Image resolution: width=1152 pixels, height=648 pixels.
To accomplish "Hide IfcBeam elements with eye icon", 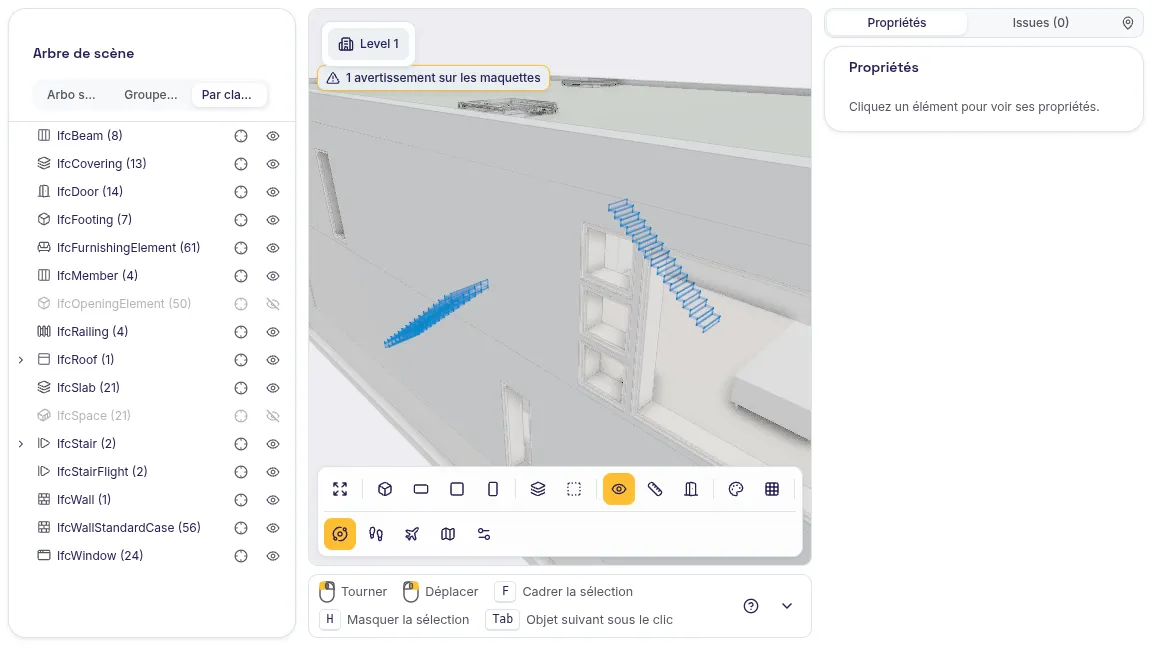I will tap(273, 136).
